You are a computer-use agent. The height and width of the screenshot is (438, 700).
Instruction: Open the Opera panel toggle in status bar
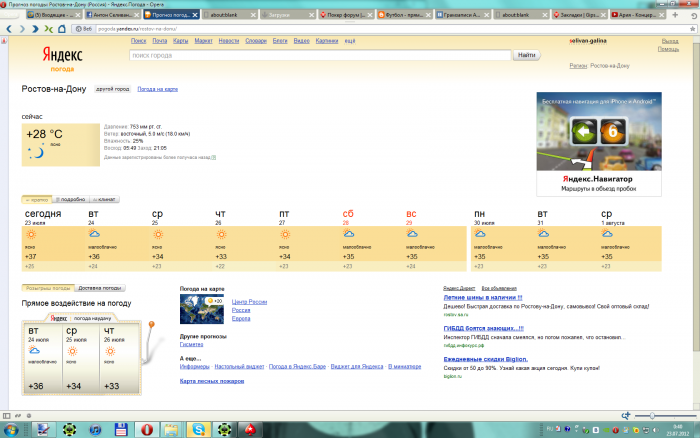6,416
